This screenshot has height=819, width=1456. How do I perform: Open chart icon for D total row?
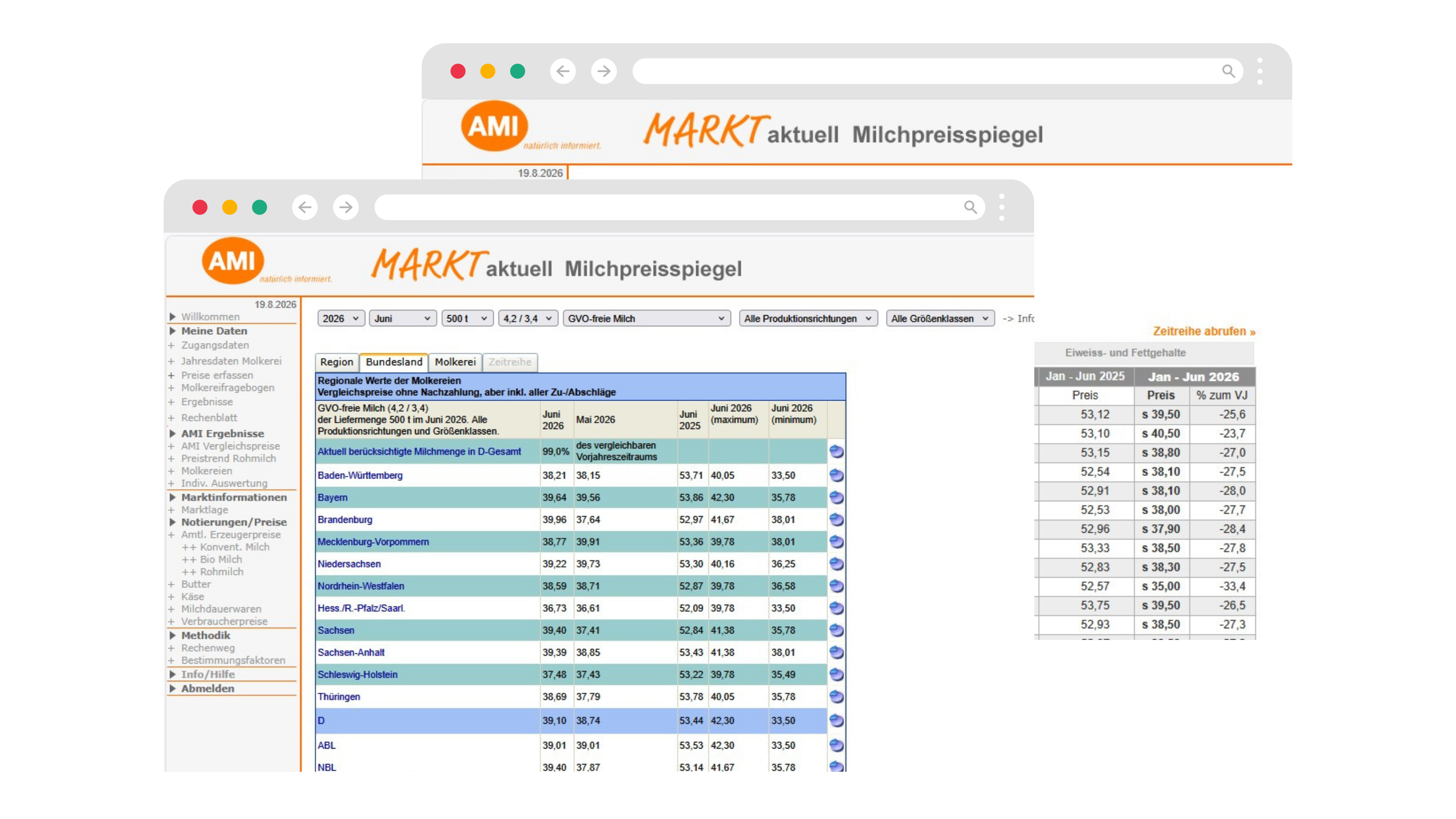coord(836,721)
